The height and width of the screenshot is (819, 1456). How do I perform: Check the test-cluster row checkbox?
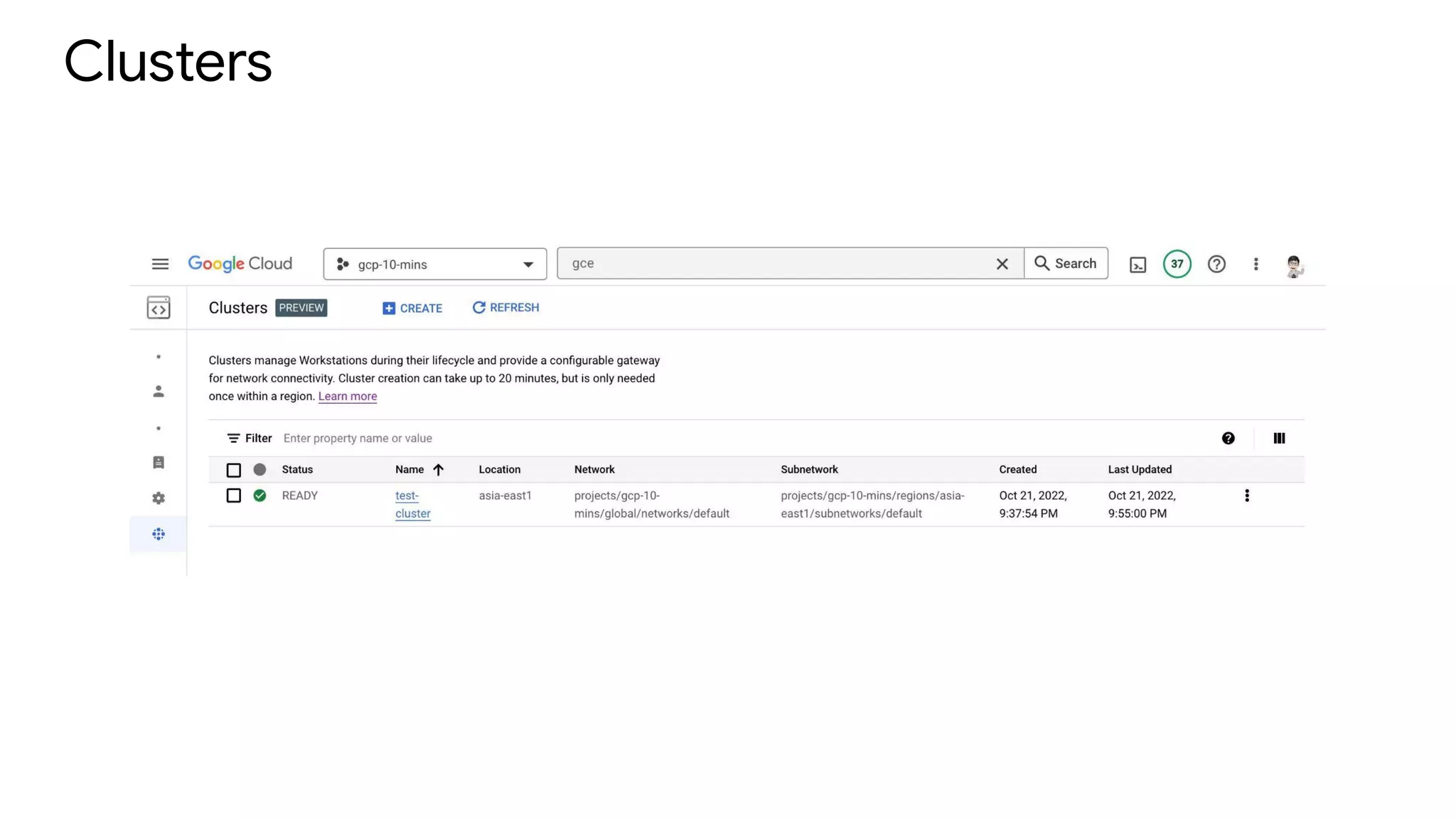[x=233, y=496]
